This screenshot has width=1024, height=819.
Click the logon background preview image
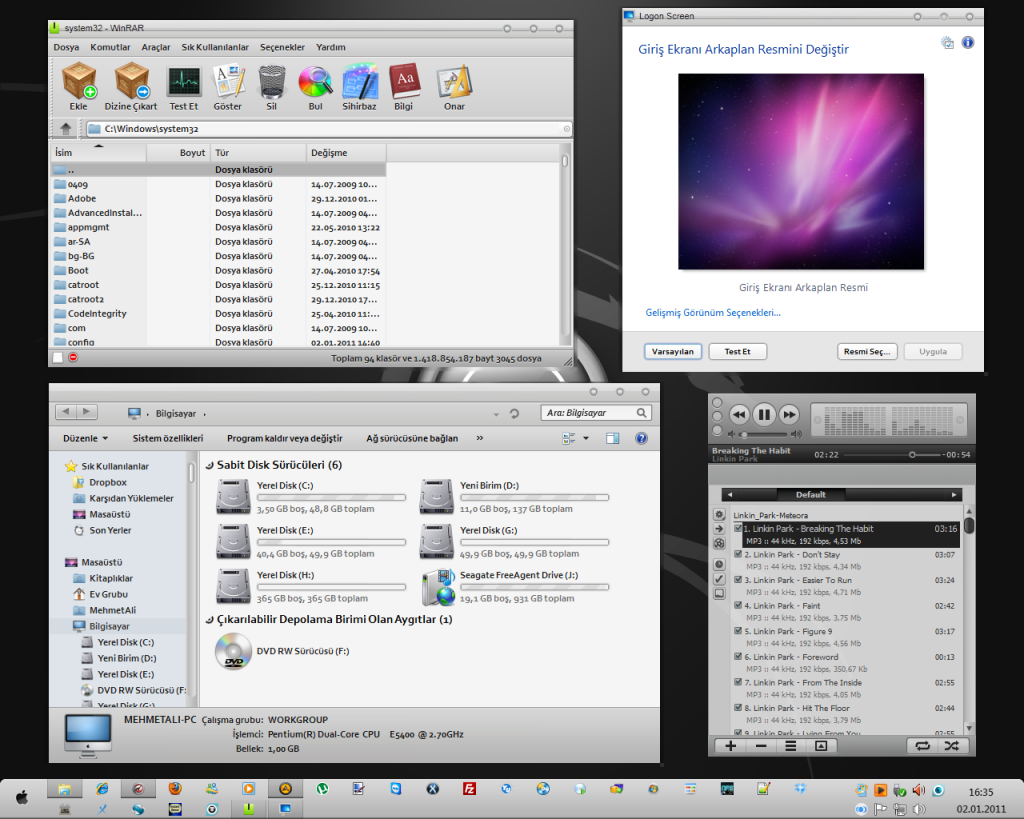click(x=801, y=171)
